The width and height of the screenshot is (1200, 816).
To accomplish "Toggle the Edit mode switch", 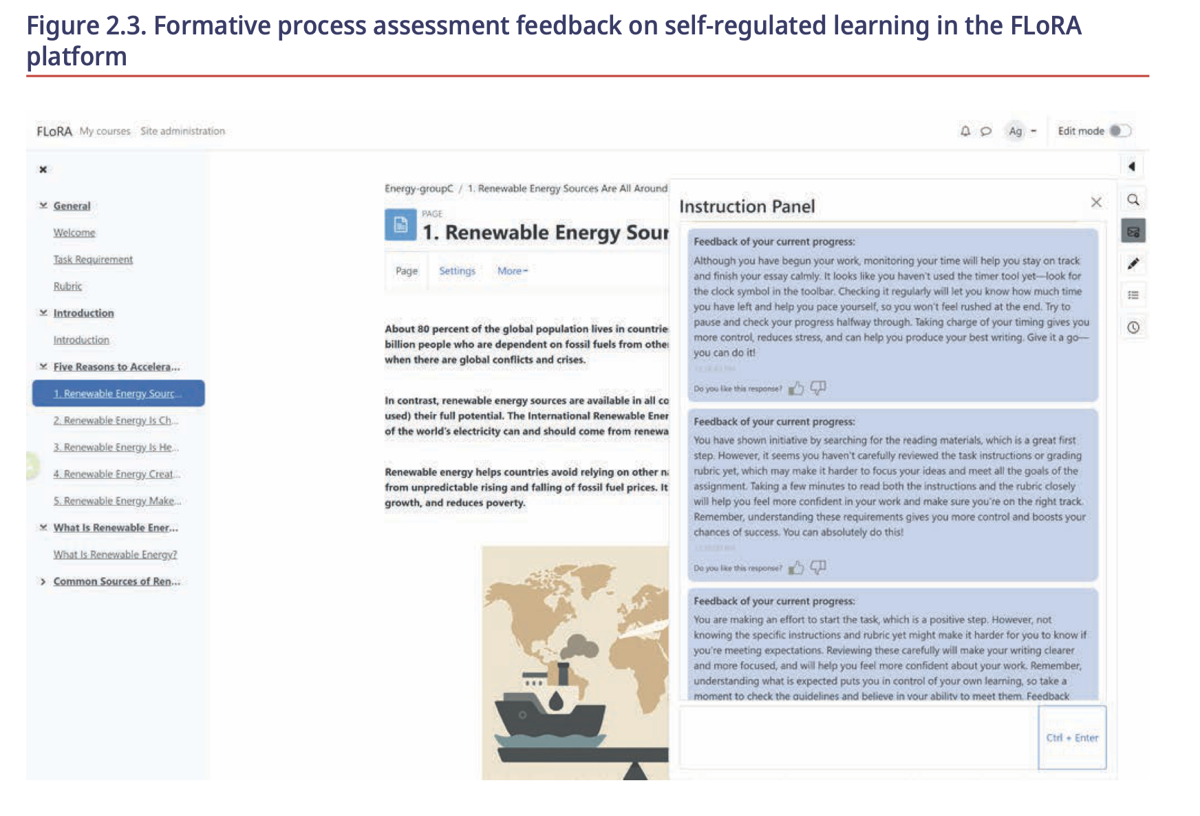I will [1120, 131].
